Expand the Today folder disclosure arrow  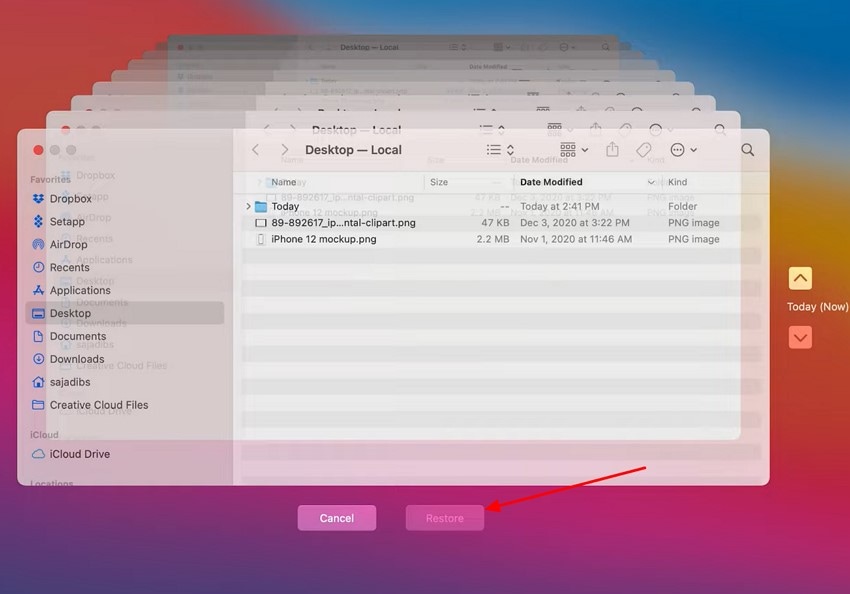click(x=248, y=206)
